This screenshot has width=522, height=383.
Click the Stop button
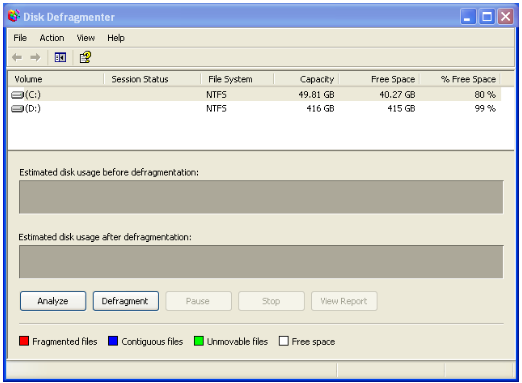point(271,301)
